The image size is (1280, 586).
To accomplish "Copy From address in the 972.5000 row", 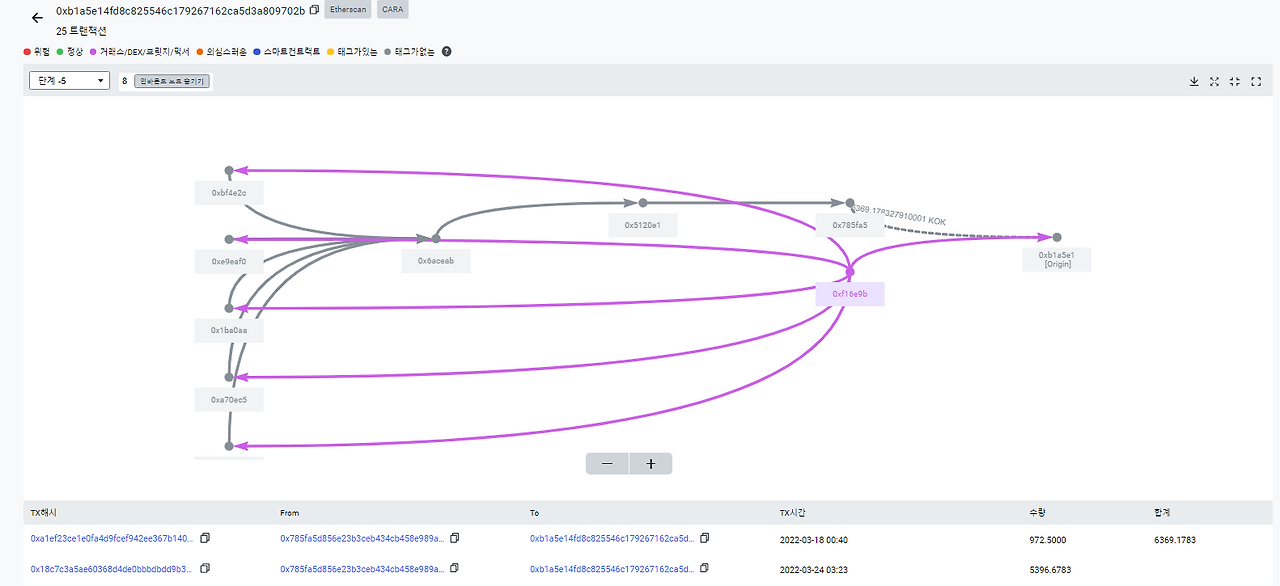I will click(455, 539).
